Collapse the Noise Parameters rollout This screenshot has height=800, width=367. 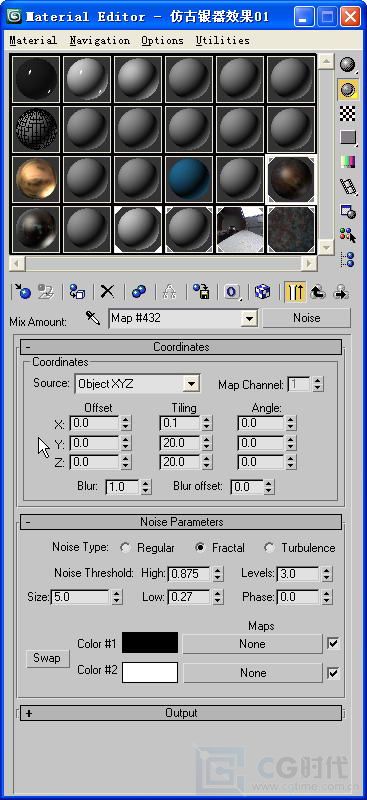pos(181,522)
